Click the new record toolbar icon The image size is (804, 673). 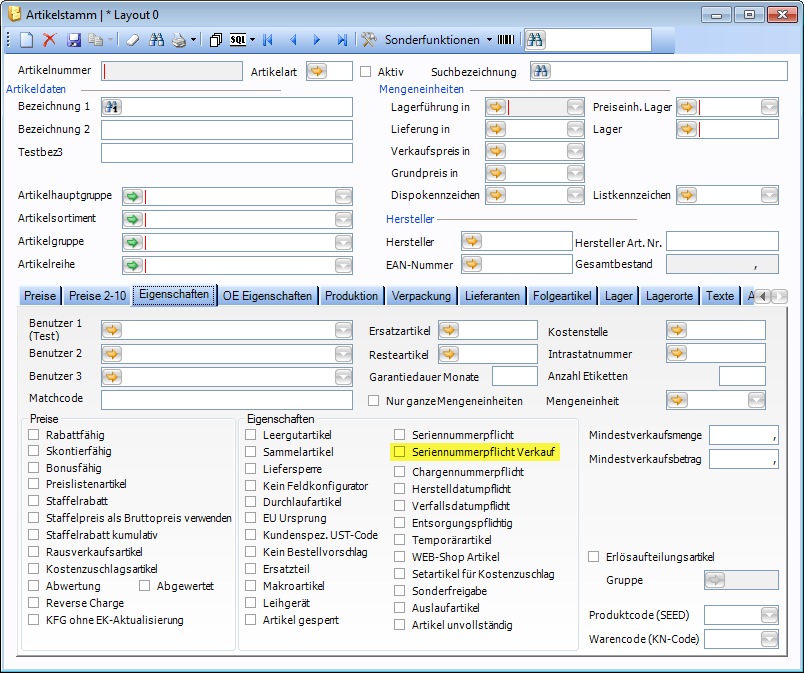[x=27, y=40]
